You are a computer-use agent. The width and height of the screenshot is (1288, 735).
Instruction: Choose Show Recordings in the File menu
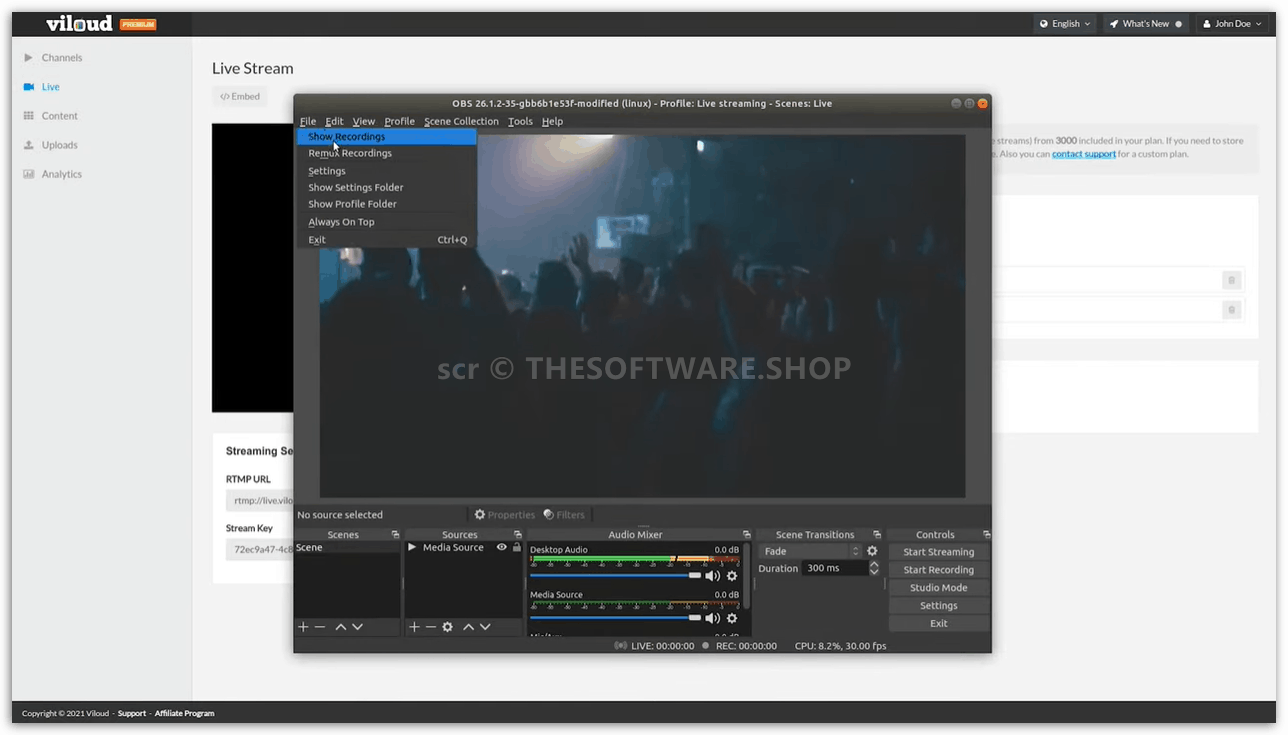[x=386, y=137]
